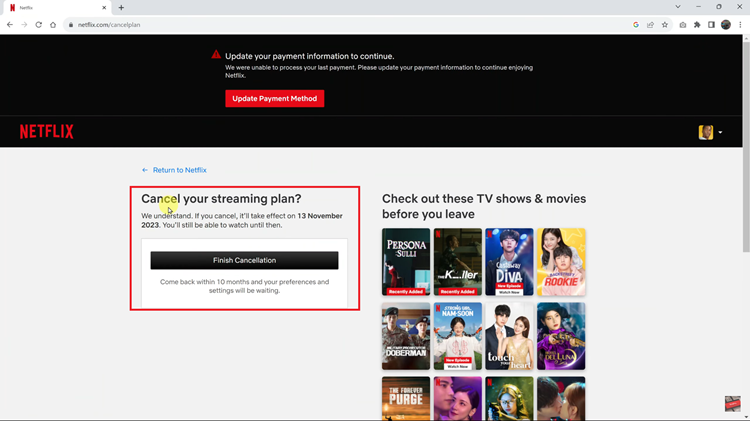750x421 pixels.
Task: Expand the profile dropdown arrow
Action: 720,133
